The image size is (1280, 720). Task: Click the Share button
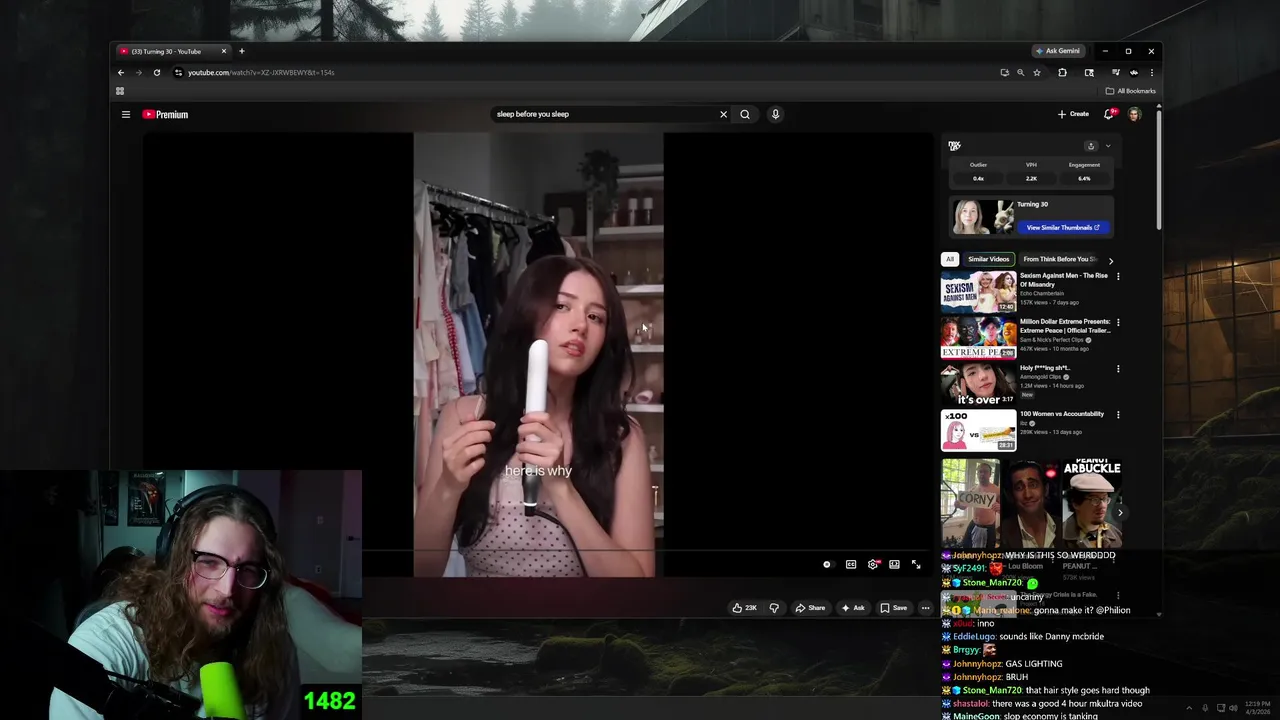(x=810, y=608)
